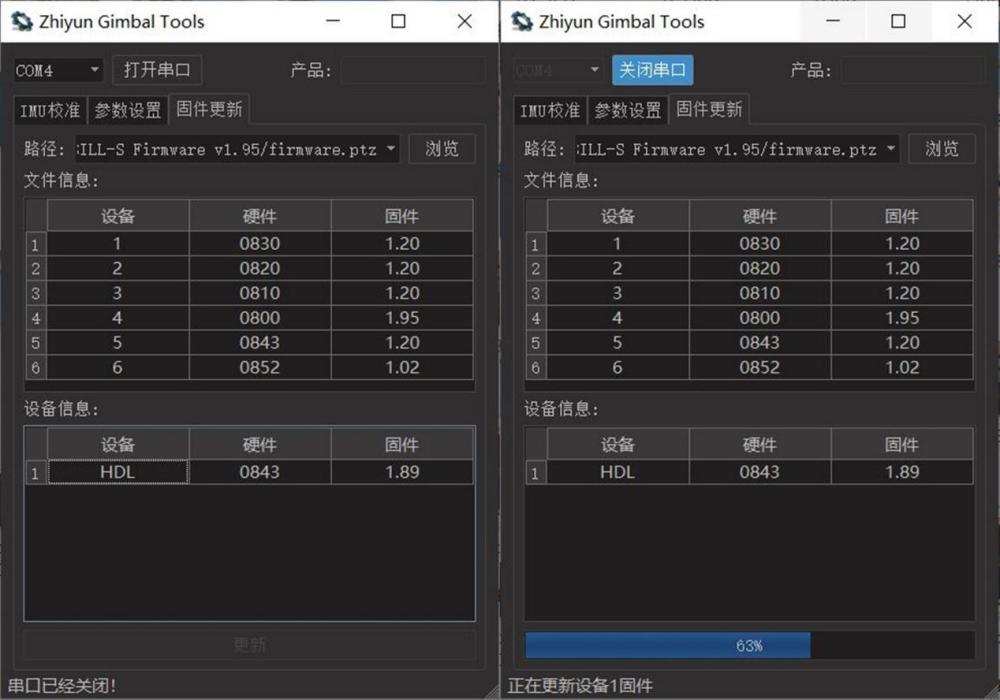This screenshot has width=1000, height=700.
Task: Open the disabled COM4 dropdown in right window
Action: point(557,70)
